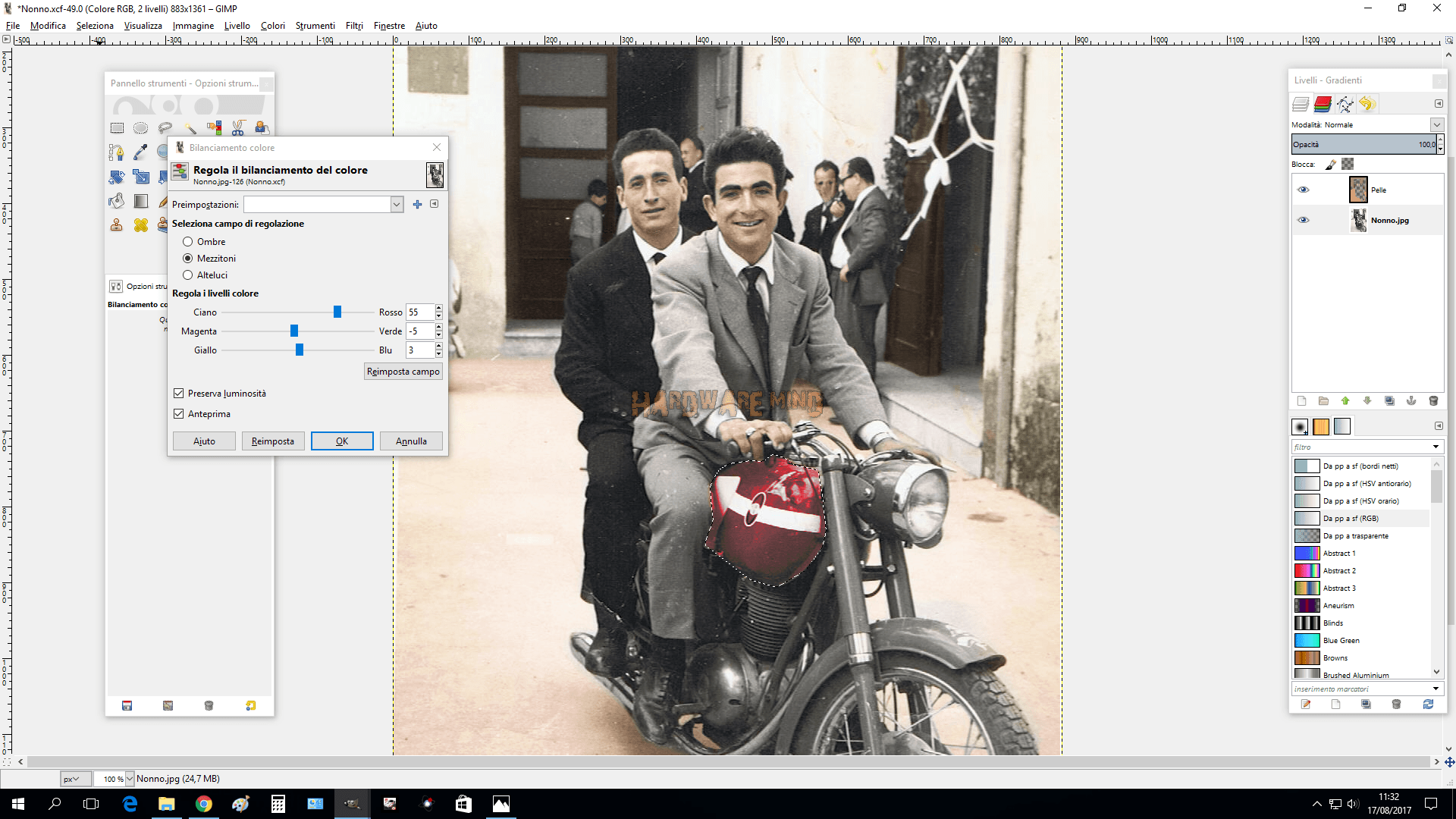
Task: Click the Annulla button
Action: click(411, 441)
